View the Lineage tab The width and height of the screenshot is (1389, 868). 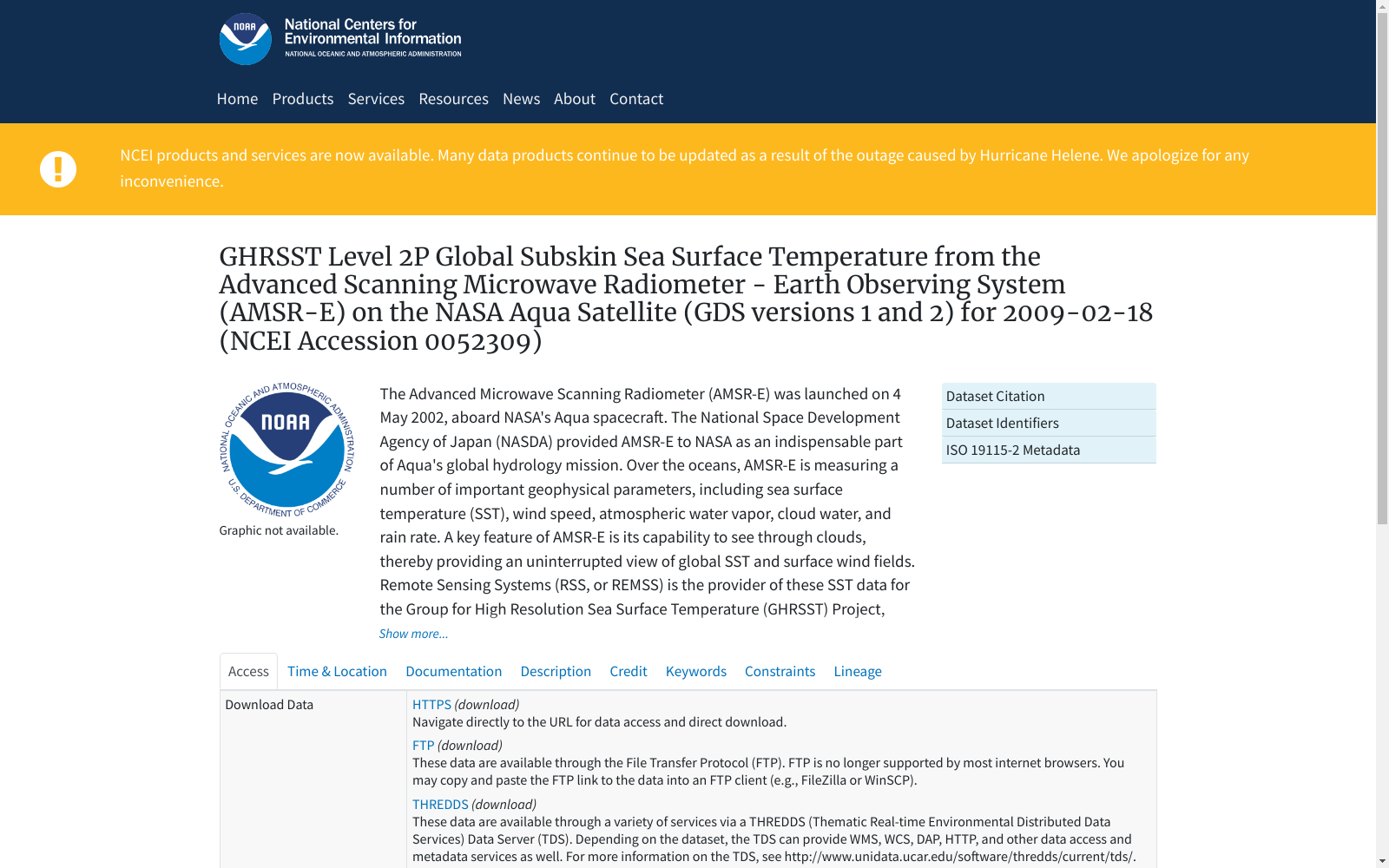coord(858,672)
